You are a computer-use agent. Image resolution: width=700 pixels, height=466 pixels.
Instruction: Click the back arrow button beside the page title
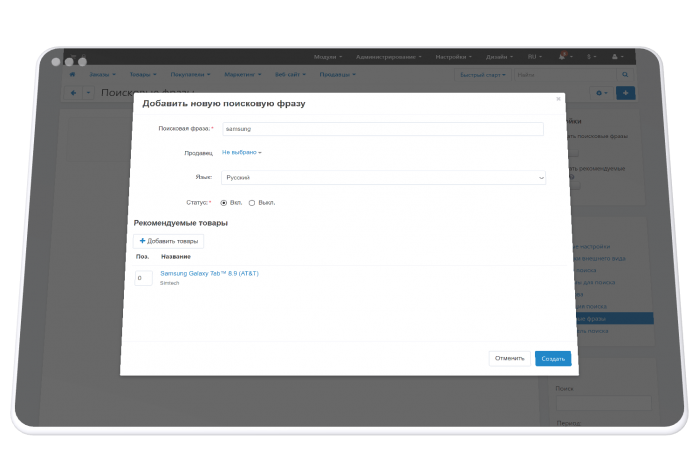point(74,93)
